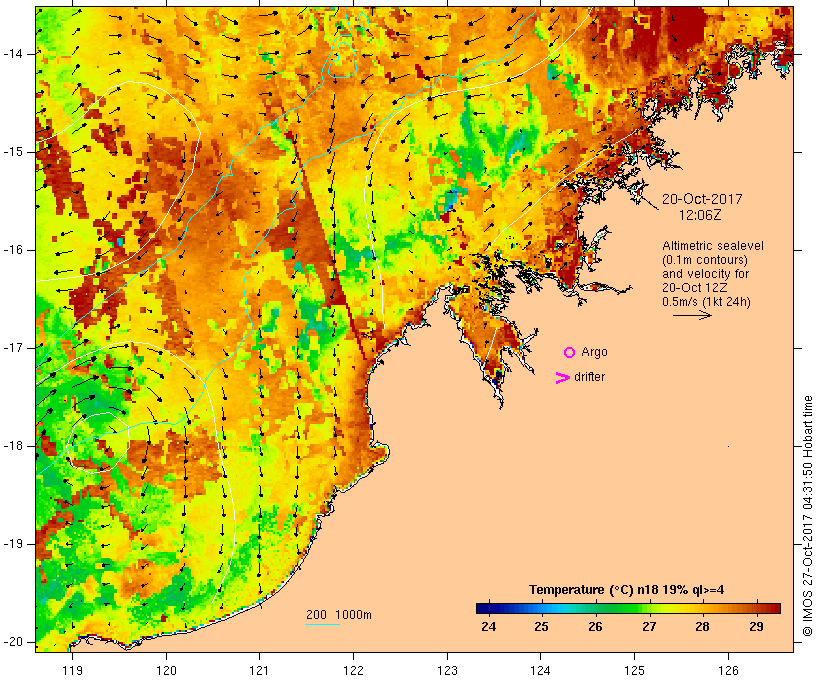The image size is (820, 680).
Task: Click the '-14' latitude axis label
Action: (13, 54)
